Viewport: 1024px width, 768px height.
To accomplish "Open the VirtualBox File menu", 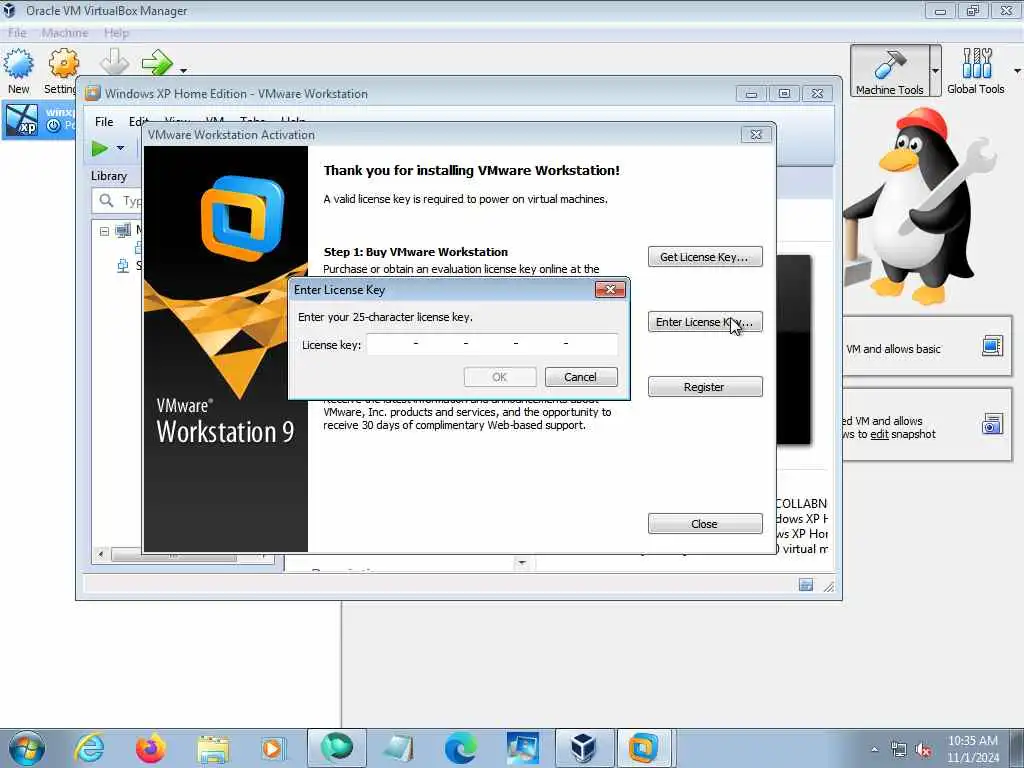I will 17,33.
